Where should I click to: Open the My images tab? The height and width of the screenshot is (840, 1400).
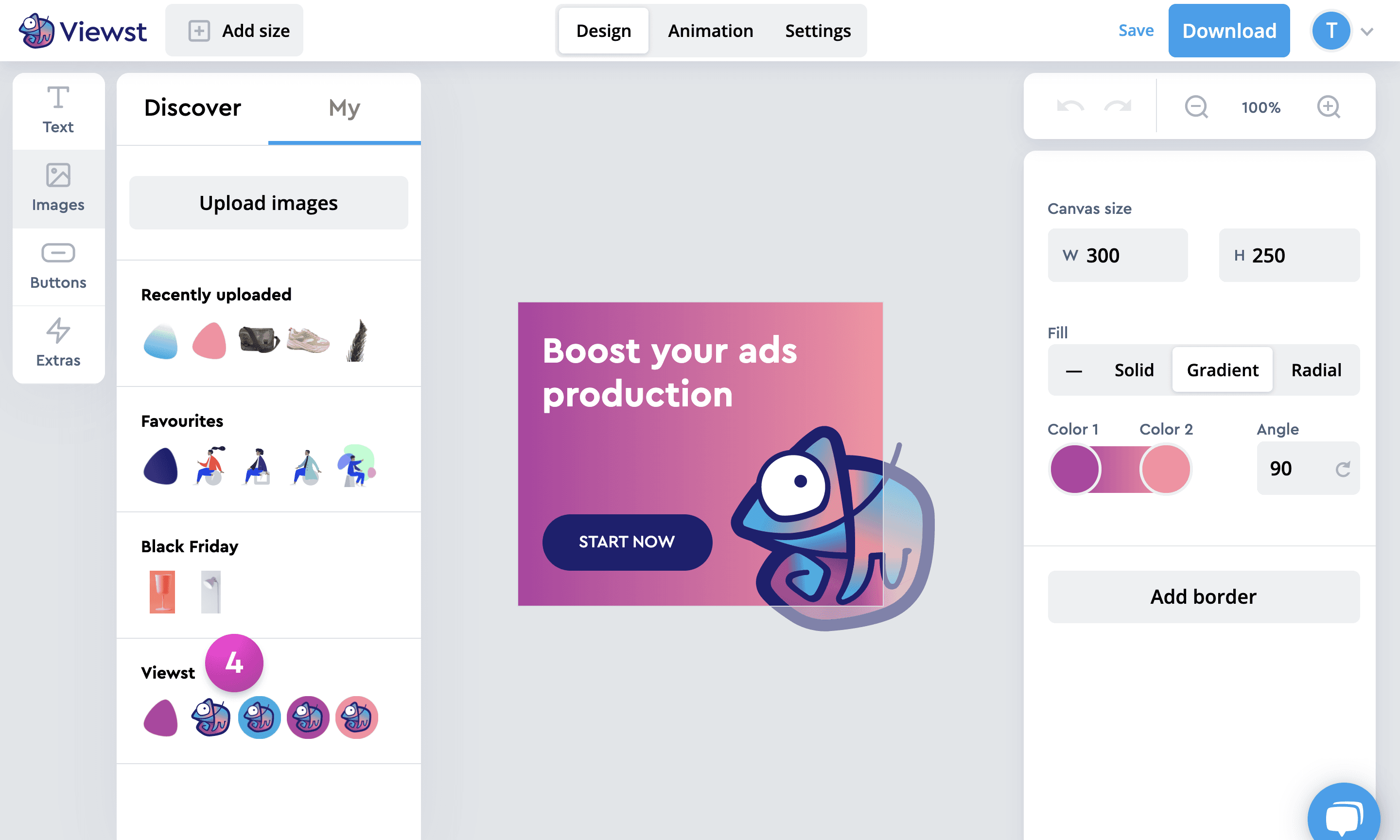[344, 107]
